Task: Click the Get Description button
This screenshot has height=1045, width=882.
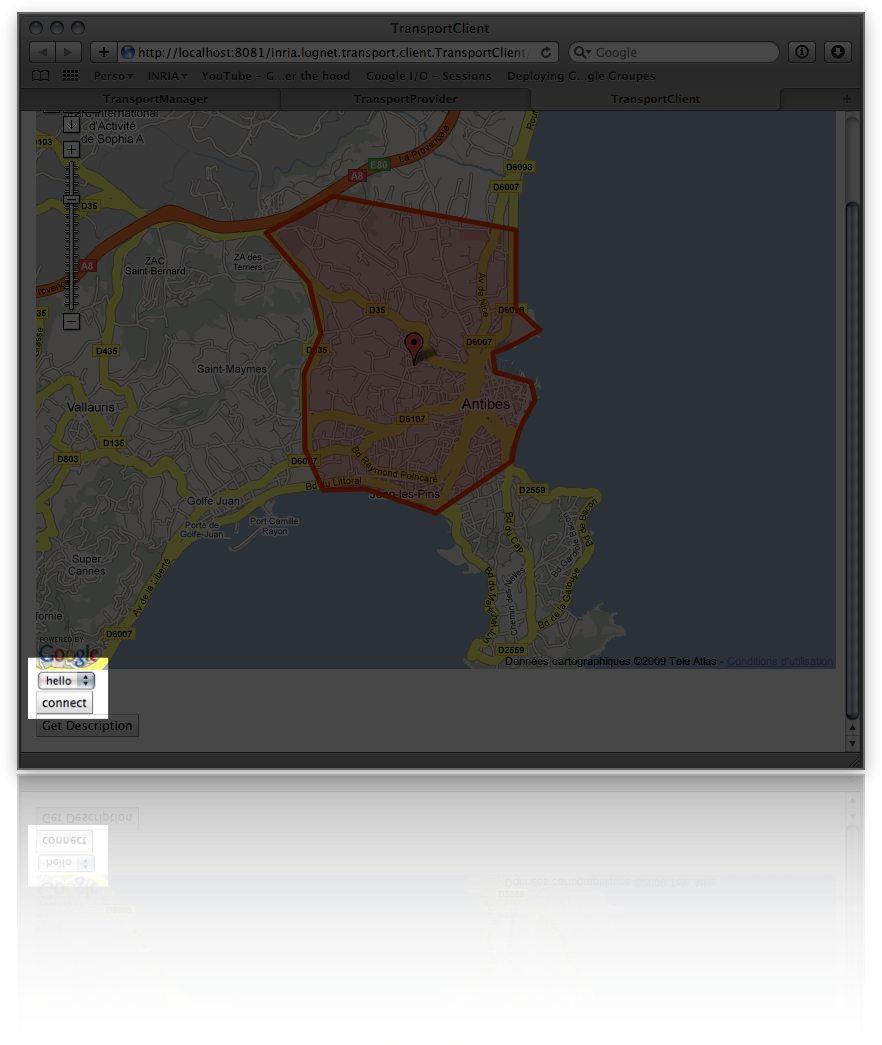Action: (x=87, y=726)
